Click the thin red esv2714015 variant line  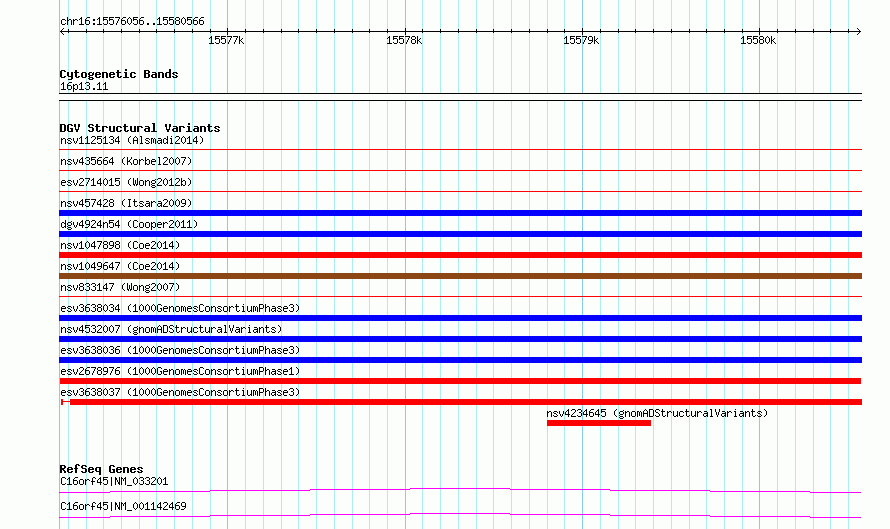tap(460, 192)
